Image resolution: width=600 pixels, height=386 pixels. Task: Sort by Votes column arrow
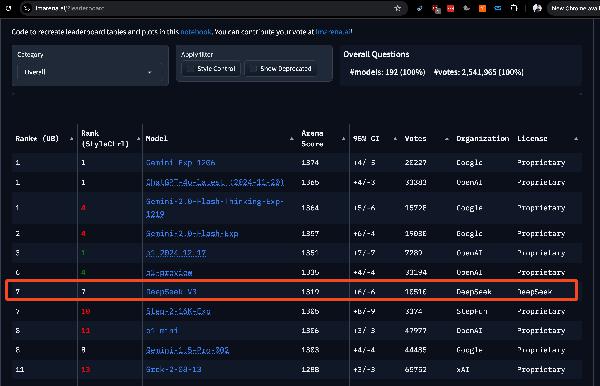tap(447, 138)
